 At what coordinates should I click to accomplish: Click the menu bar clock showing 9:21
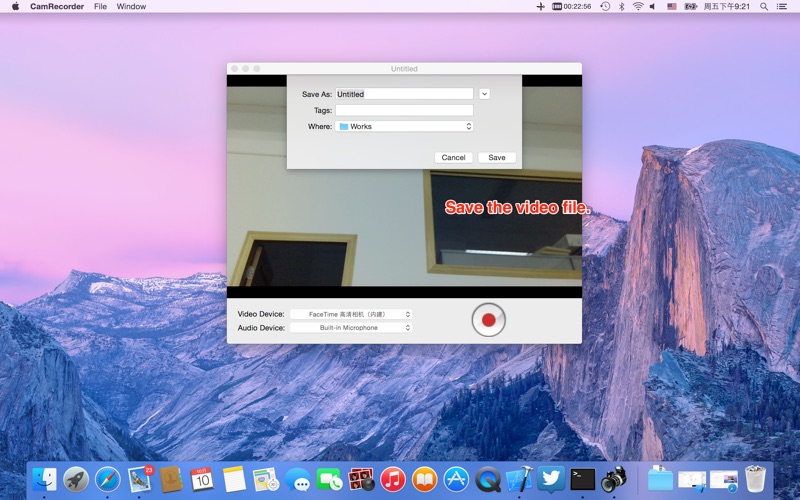click(727, 7)
